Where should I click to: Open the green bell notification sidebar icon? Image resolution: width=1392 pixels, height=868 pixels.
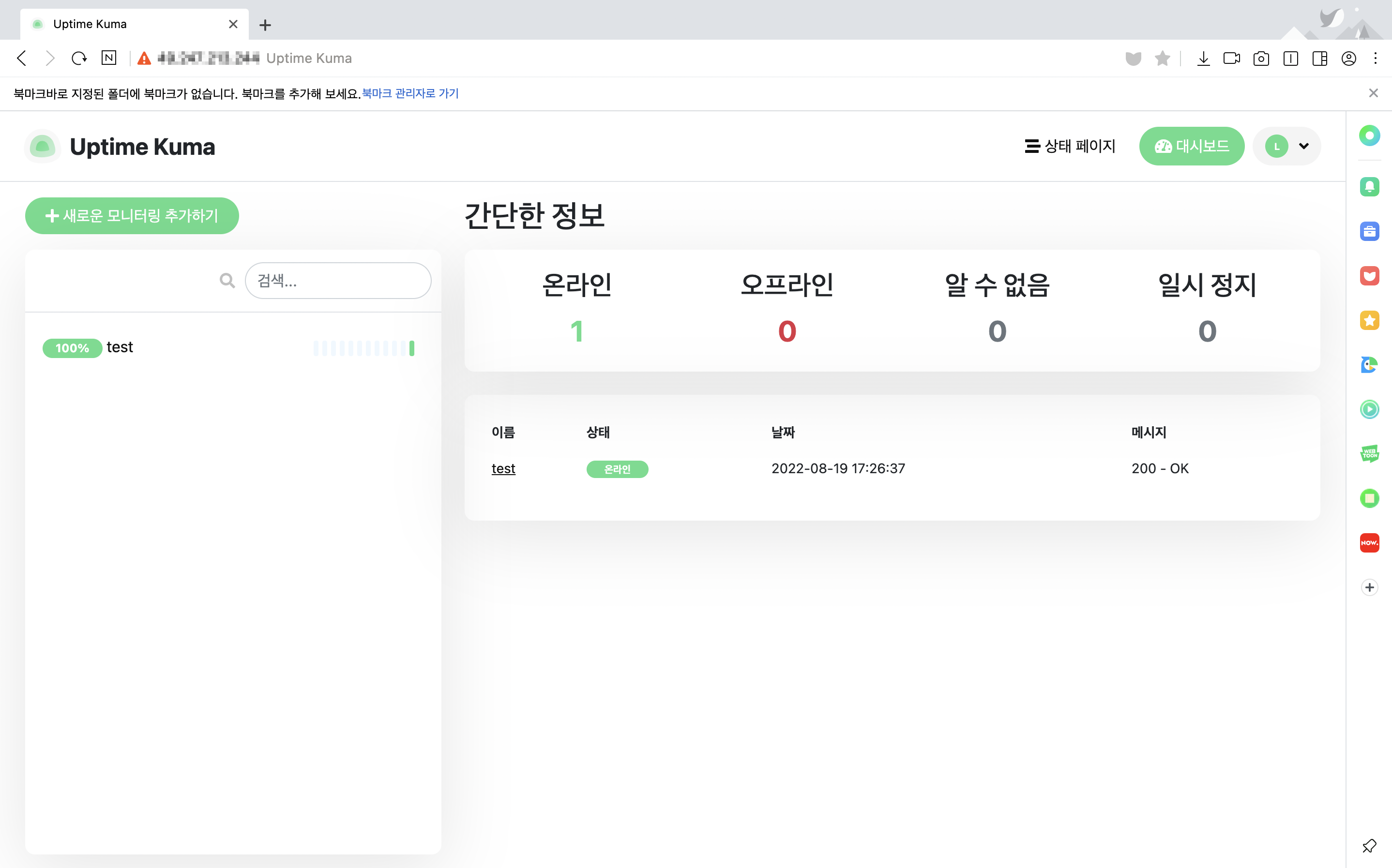point(1369,187)
